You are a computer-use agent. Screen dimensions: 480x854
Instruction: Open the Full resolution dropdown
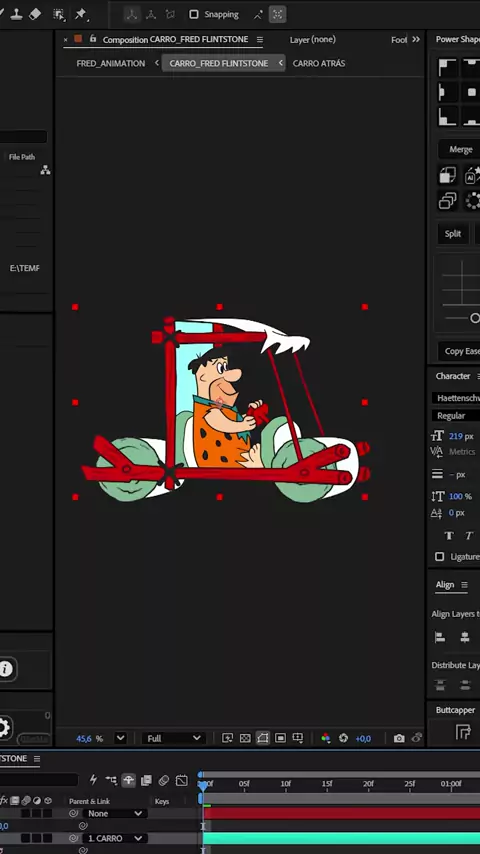pyautogui.click(x=174, y=738)
